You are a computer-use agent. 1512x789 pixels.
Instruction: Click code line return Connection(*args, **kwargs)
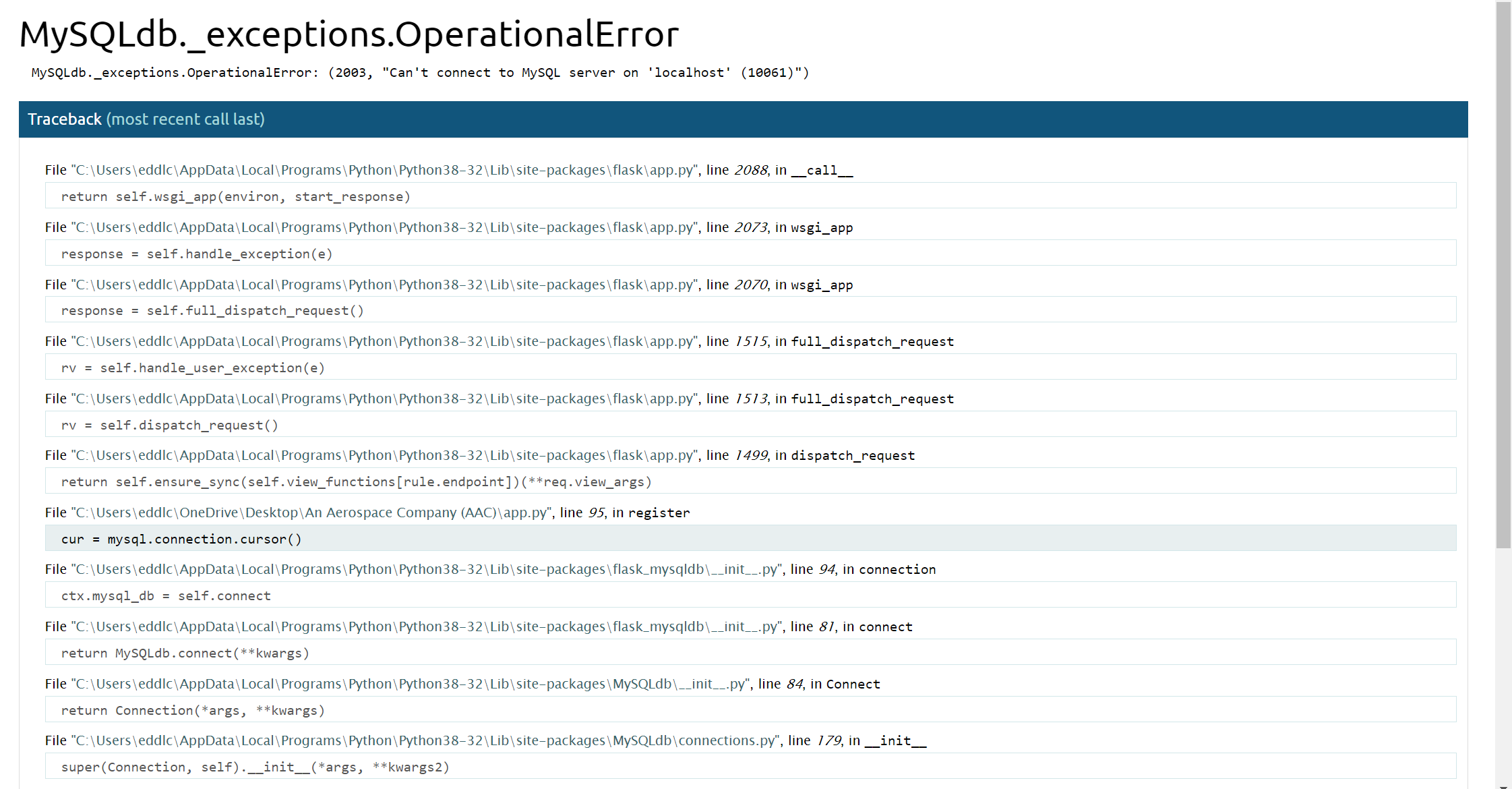[750, 710]
